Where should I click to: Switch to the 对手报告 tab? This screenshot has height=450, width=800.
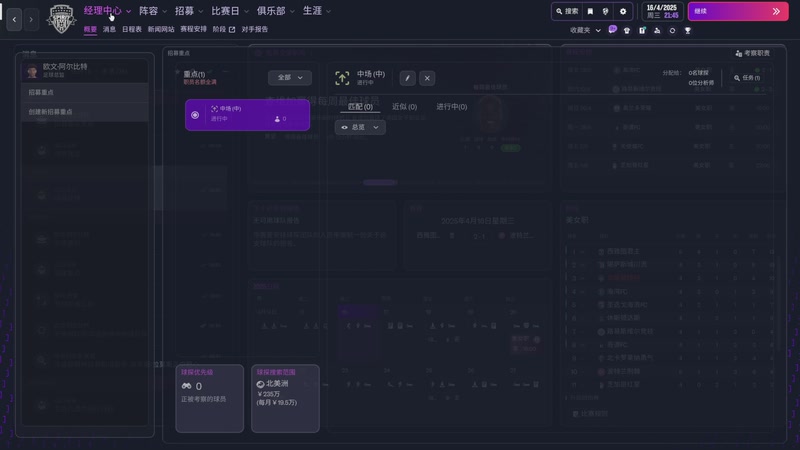[x=255, y=30]
